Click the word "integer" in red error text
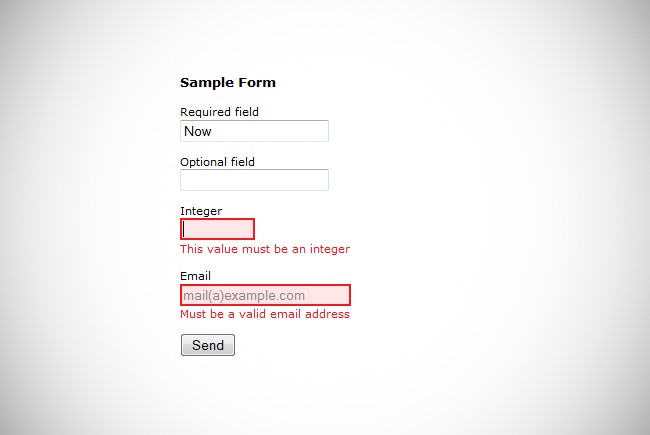 click(328, 249)
